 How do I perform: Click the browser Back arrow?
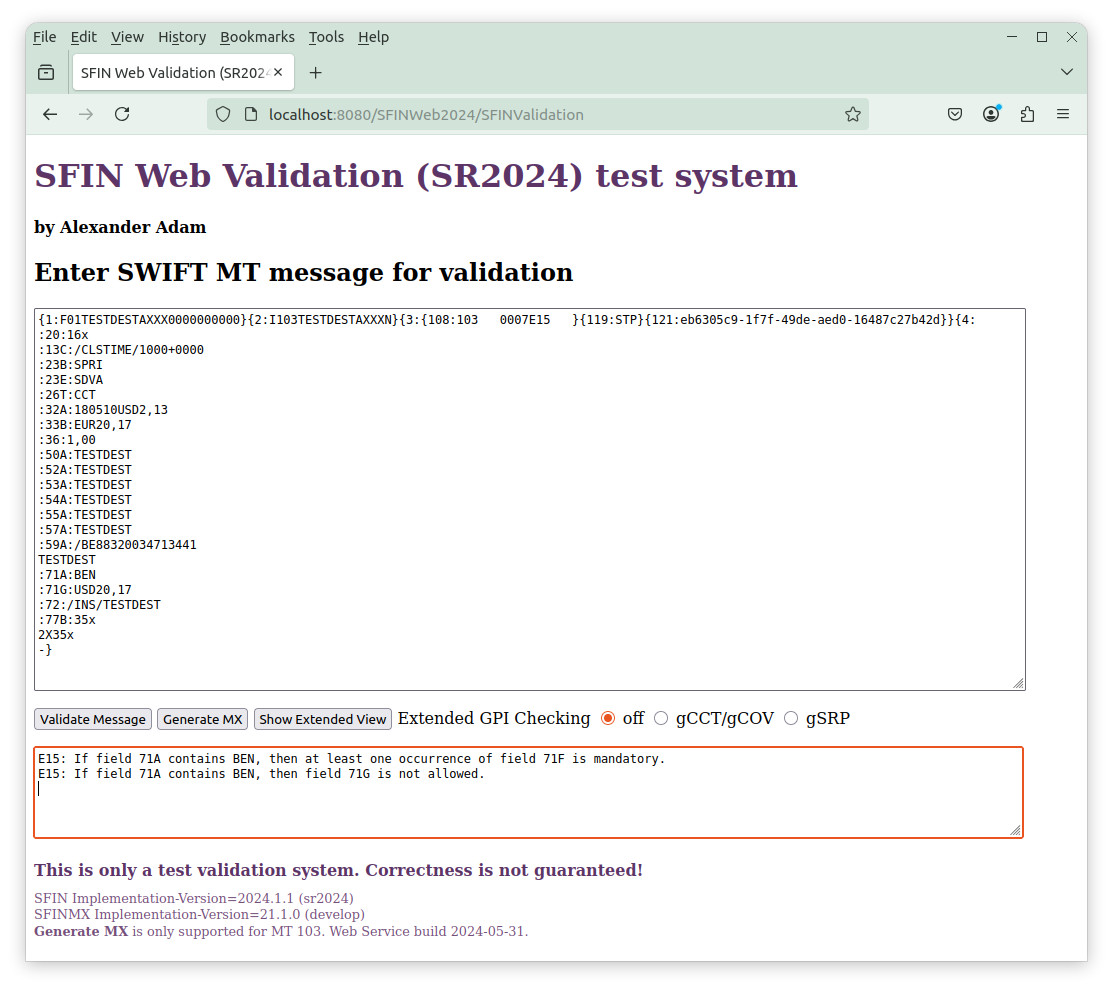(x=50, y=114)
